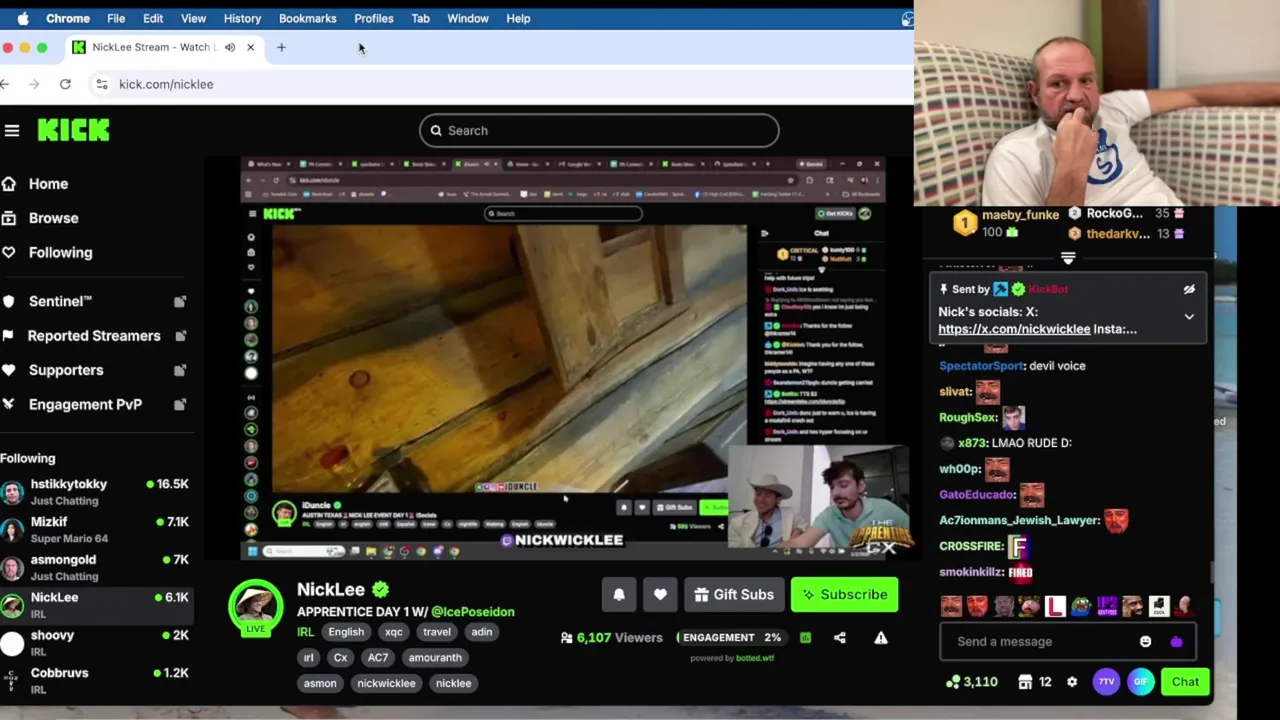
Task: Click the green KICK logo
Action: point(74,130)
